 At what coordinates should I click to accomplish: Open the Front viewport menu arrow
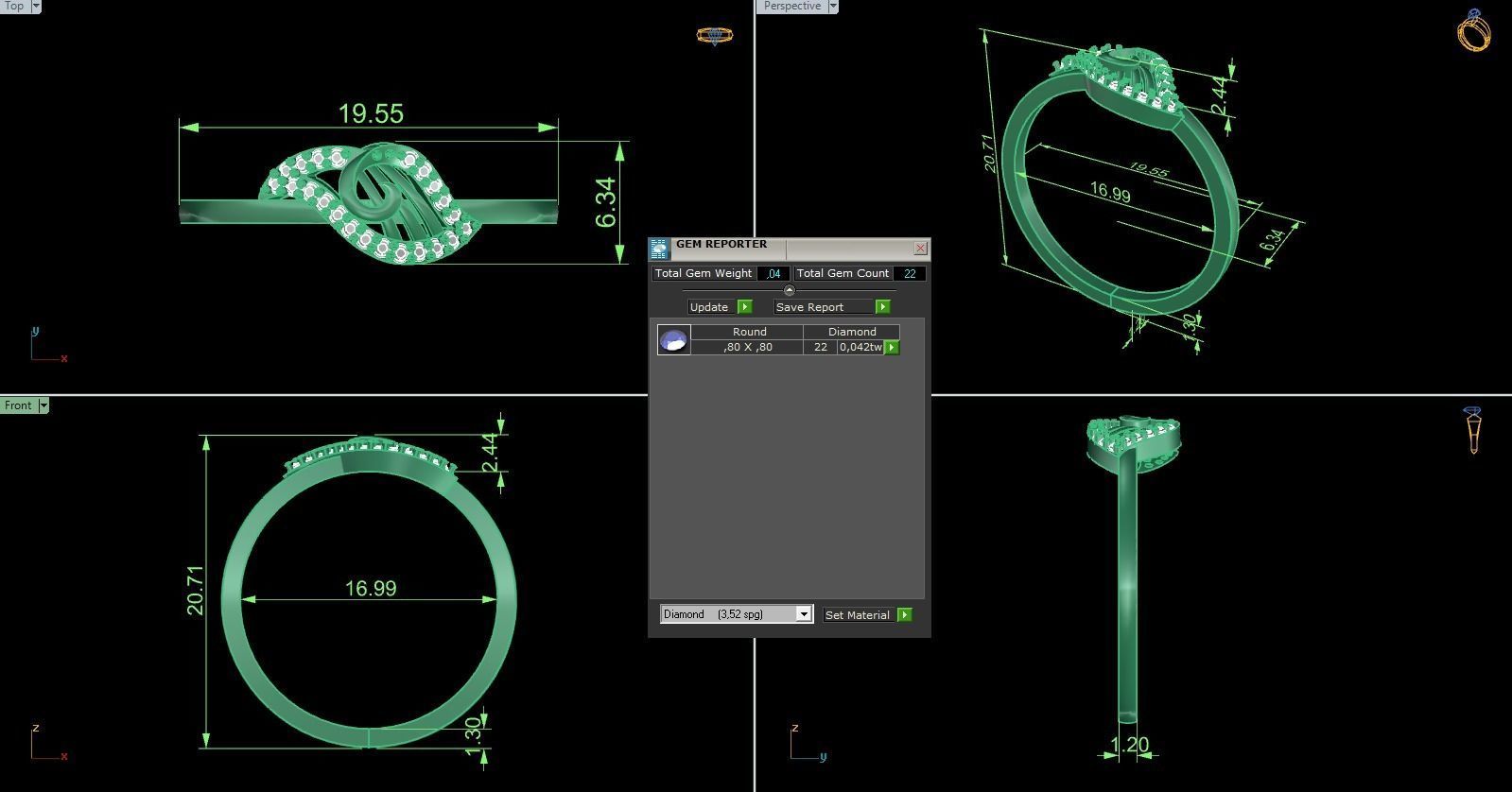[43, 405]
